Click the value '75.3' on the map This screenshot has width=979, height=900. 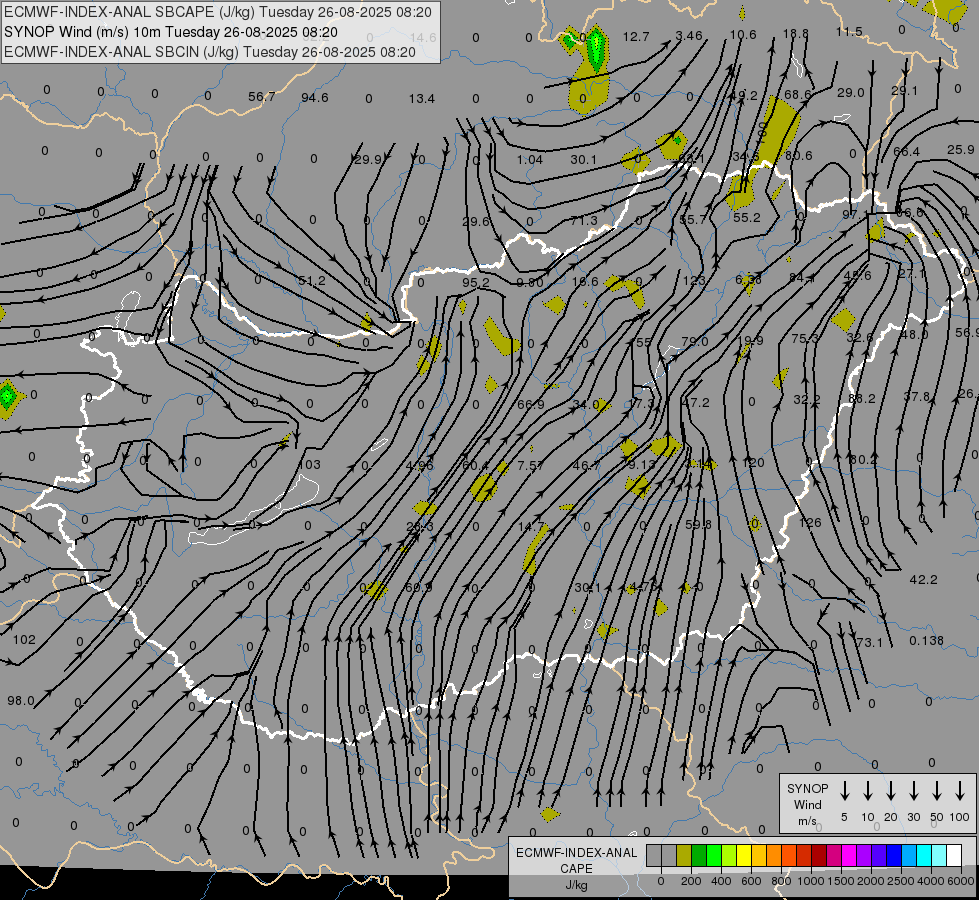804,338
